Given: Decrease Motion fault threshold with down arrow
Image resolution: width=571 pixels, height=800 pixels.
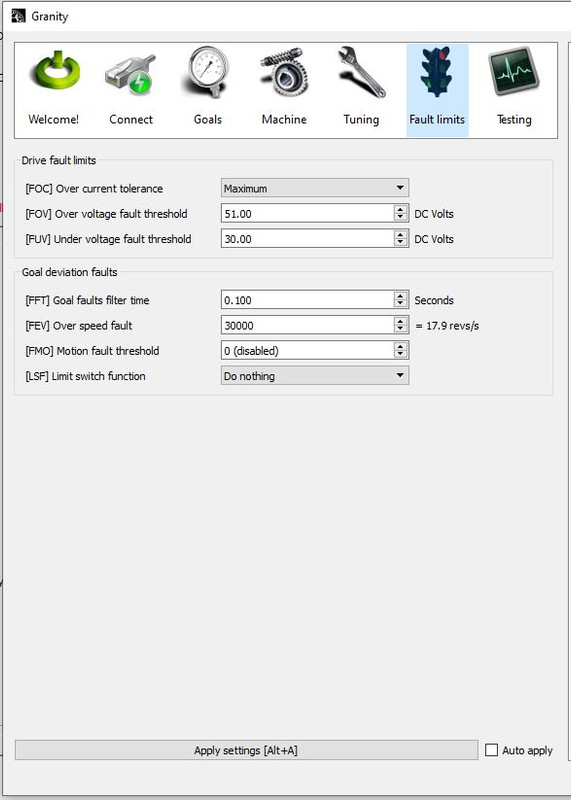Looking at the screenshot, I should [401, 355].
